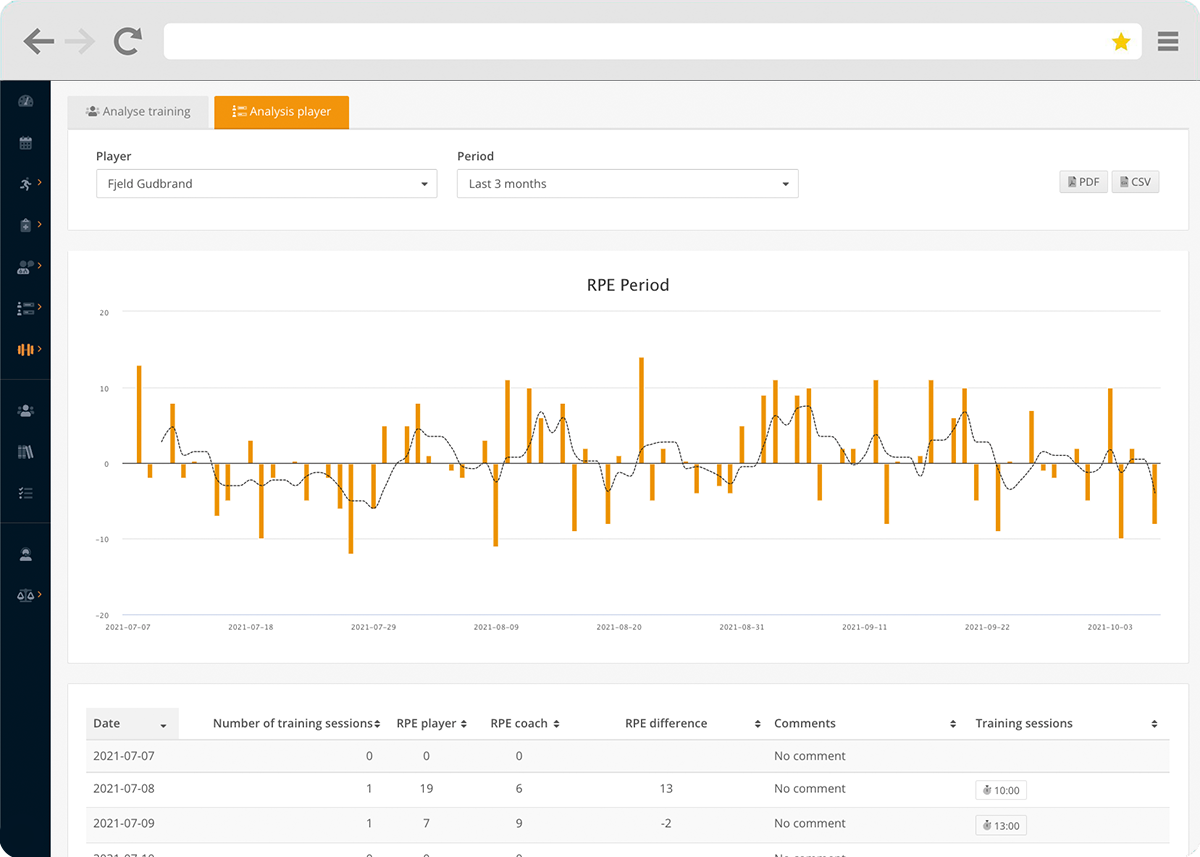
Task: Click the 2021-08-31 x-axis label
Action: [742, 627]
